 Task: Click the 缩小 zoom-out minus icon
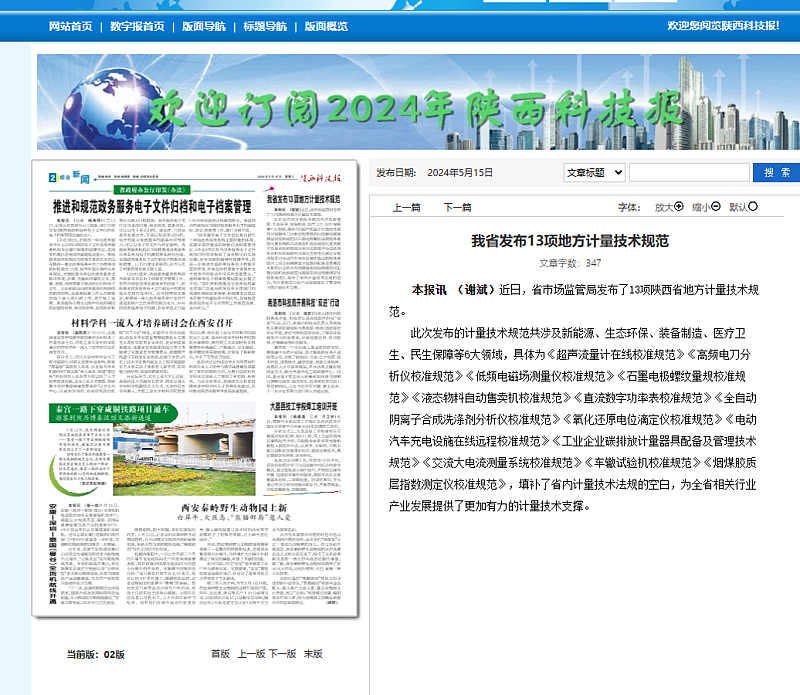(x=716, y=207)
